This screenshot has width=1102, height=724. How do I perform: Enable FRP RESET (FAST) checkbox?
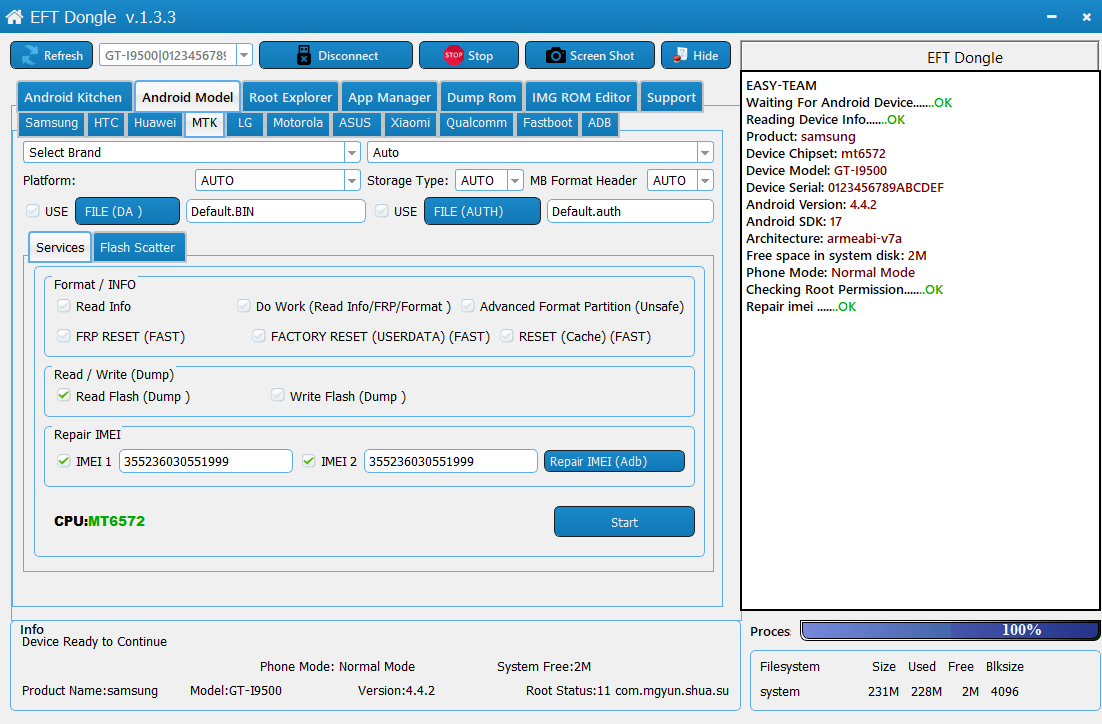64,336
